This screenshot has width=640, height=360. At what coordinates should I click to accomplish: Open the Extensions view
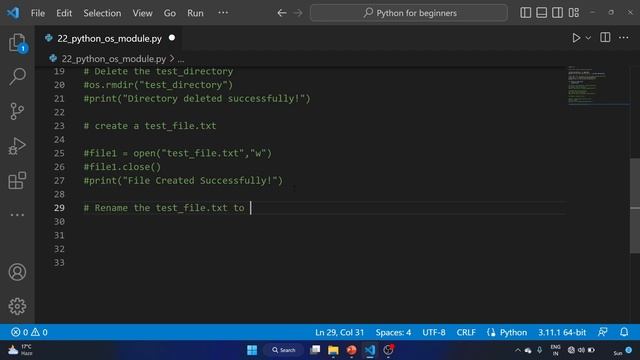point(17,180)
